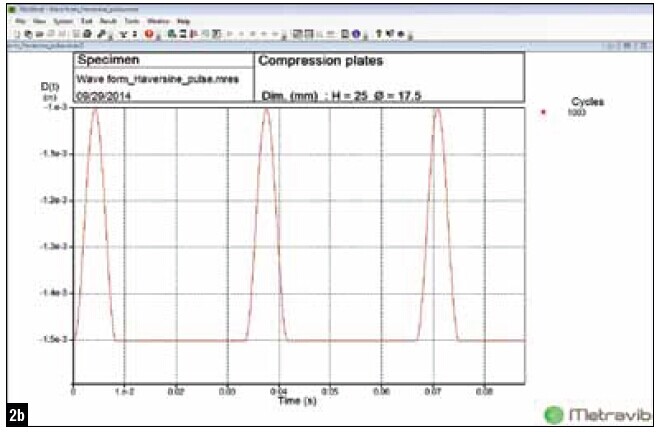Image resolution: width=661 pixels, height=434 pixels.
Task: Open the Help menu
Action: pyautogui.click(x=182, y=20)
